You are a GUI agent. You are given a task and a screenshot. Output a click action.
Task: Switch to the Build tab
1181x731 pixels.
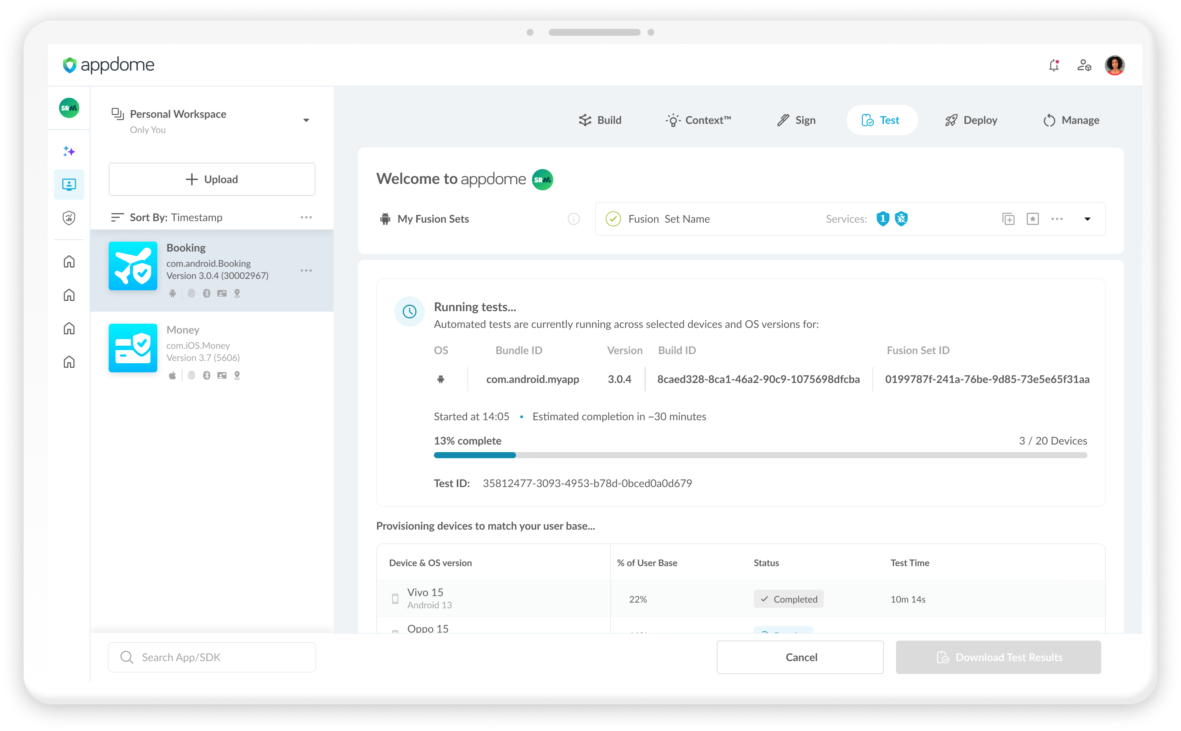point(600,120)
